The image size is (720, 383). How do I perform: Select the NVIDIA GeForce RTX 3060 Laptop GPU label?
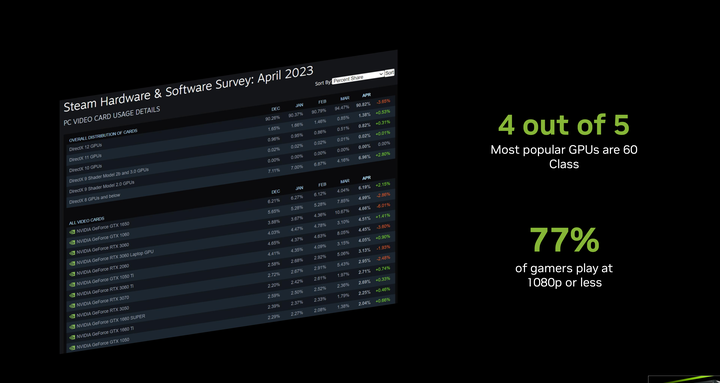click(115, 257)
